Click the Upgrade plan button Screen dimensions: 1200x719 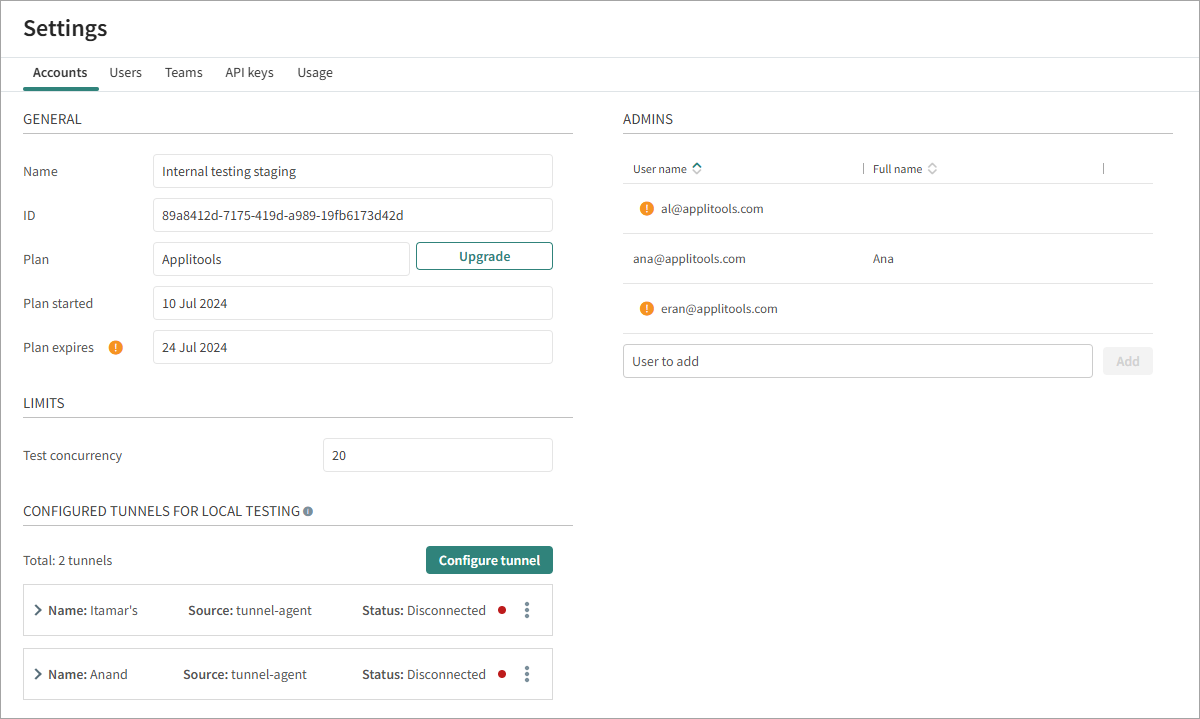pyautogui.click(x=485, y=256)
